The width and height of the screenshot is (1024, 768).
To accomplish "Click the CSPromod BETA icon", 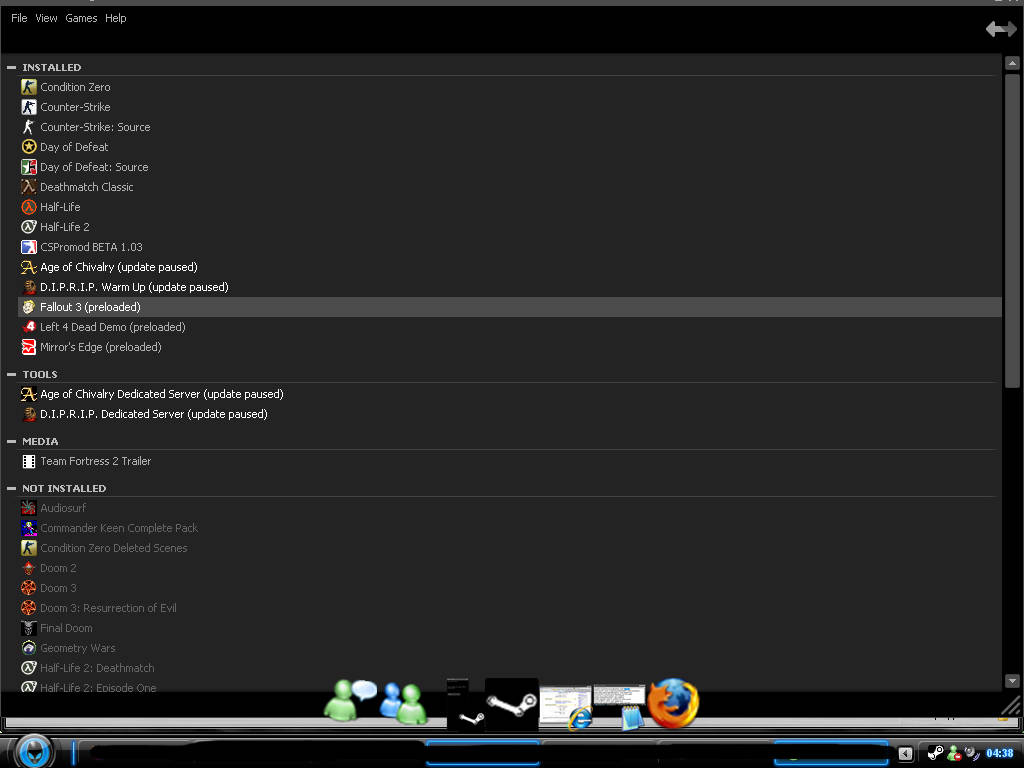I will pyautogui.click(x=29, y=247).
